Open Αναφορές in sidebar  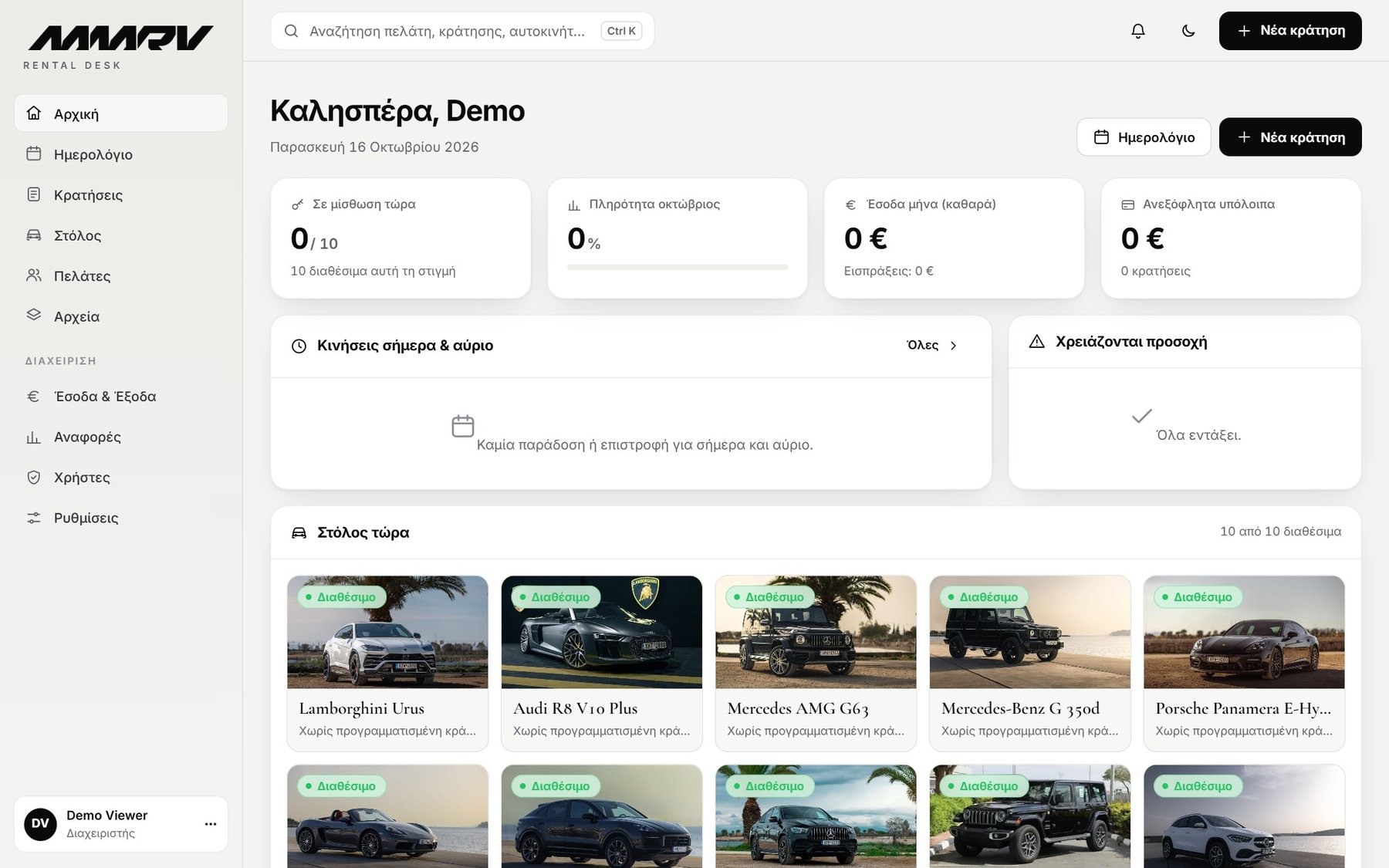121,437
